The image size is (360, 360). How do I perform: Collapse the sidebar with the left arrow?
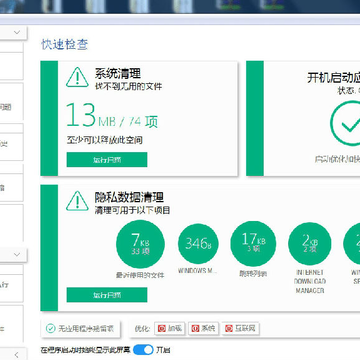[17, 354]
